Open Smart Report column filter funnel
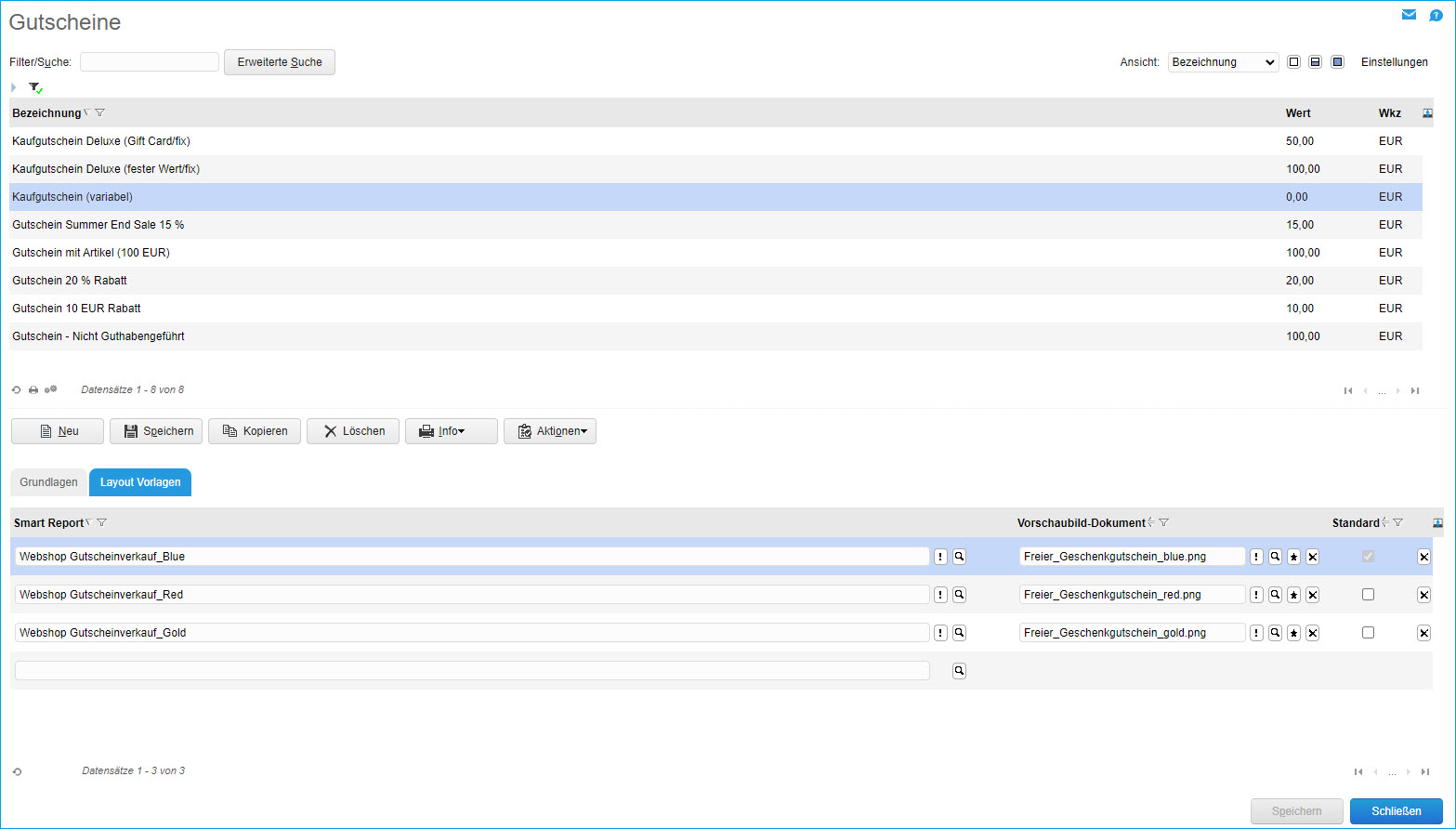The width and height of the screenshot is (1456, 829). tap(102, 523)
